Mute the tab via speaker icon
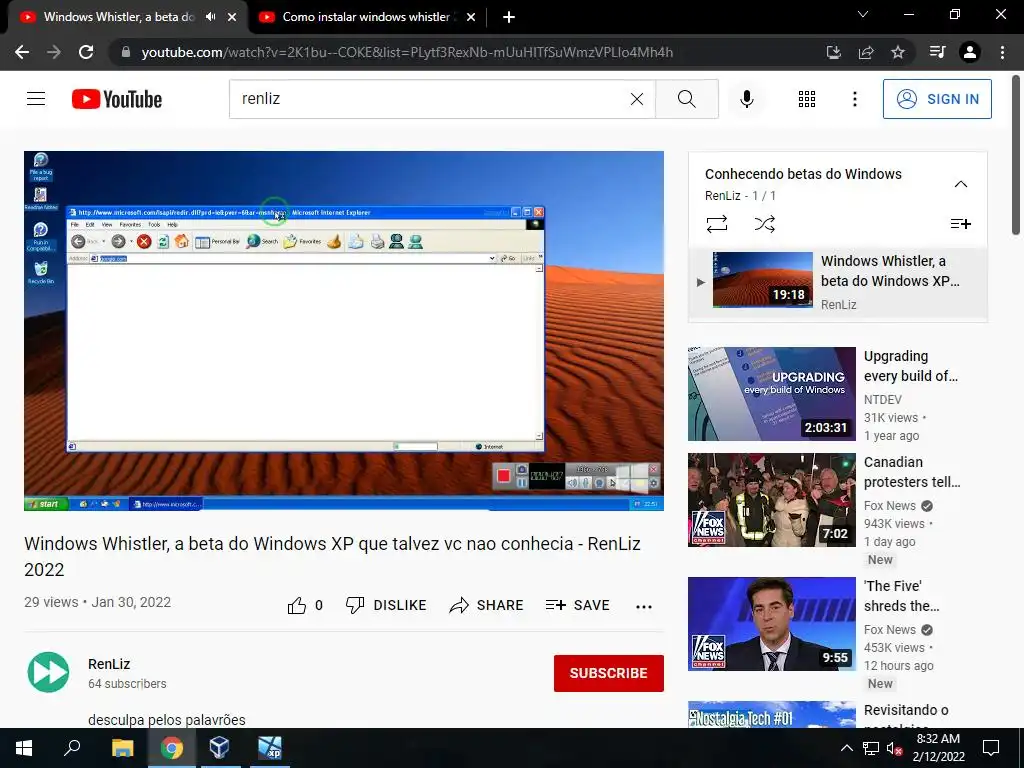This screenshot has height=768, width=1024. (210, 17)
